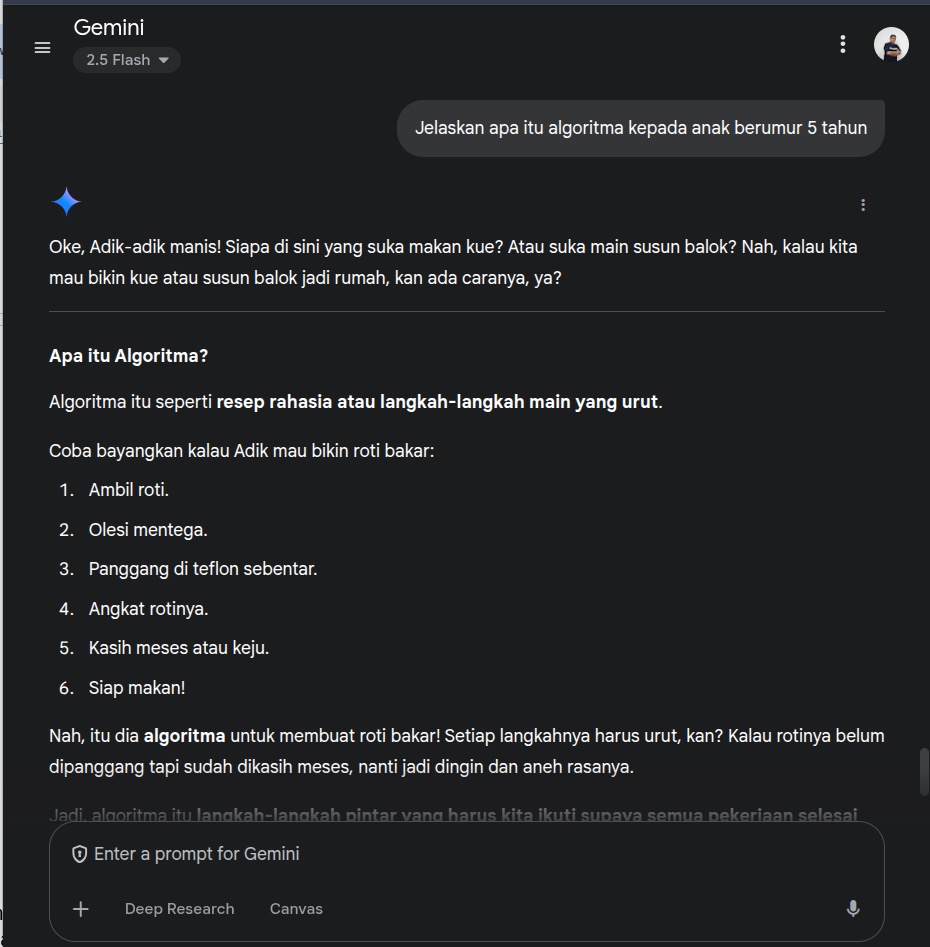Click the Gemini sparkle icon beside response

pyautogui.click(x=66, y=203)
